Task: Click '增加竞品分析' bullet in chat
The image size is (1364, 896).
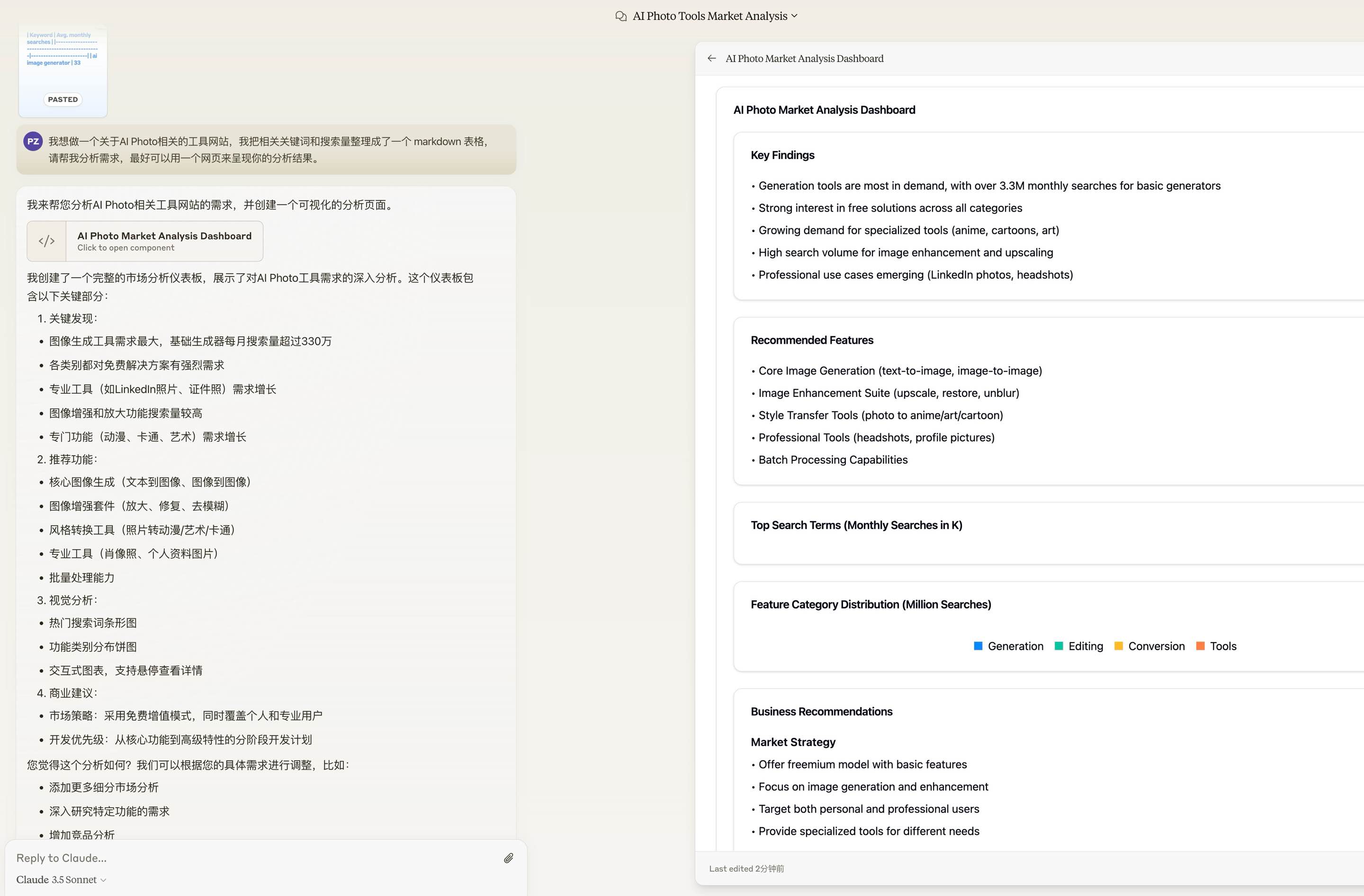Action: 82,835
